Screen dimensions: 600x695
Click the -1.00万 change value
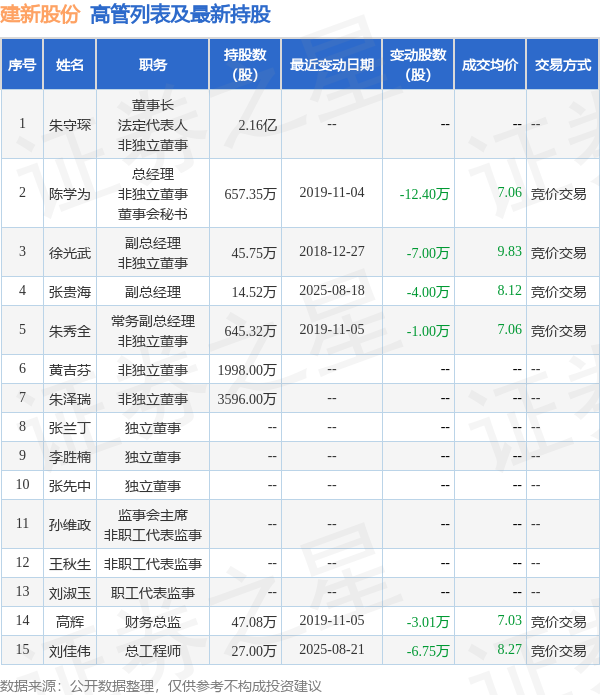point(428,331)
